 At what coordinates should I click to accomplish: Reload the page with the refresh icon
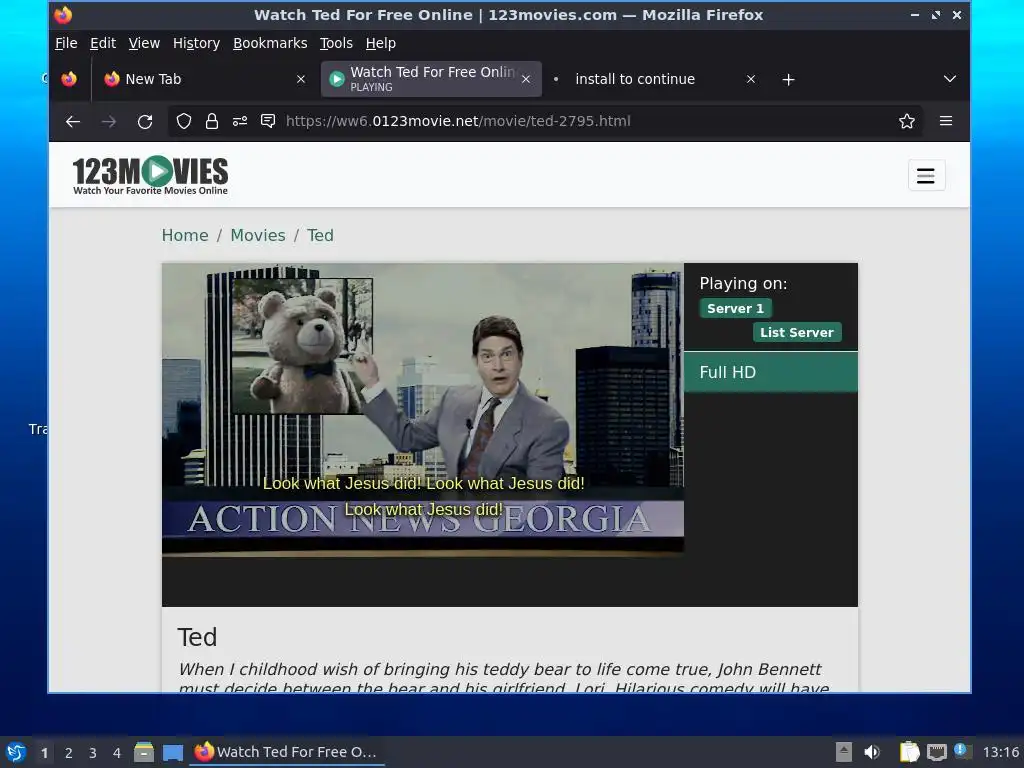(x=145, y=121)
